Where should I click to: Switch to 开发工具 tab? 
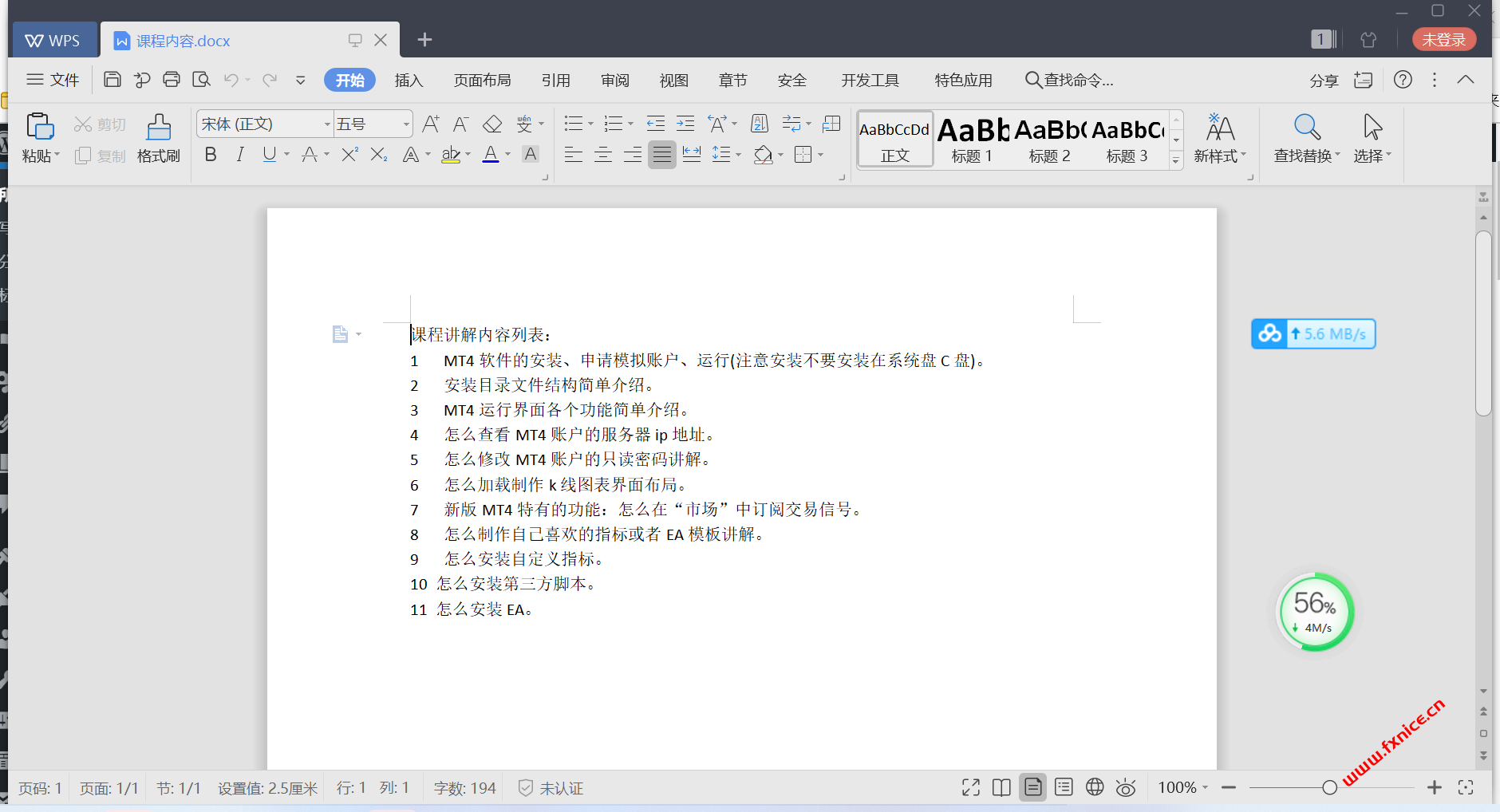click(870, 81)
